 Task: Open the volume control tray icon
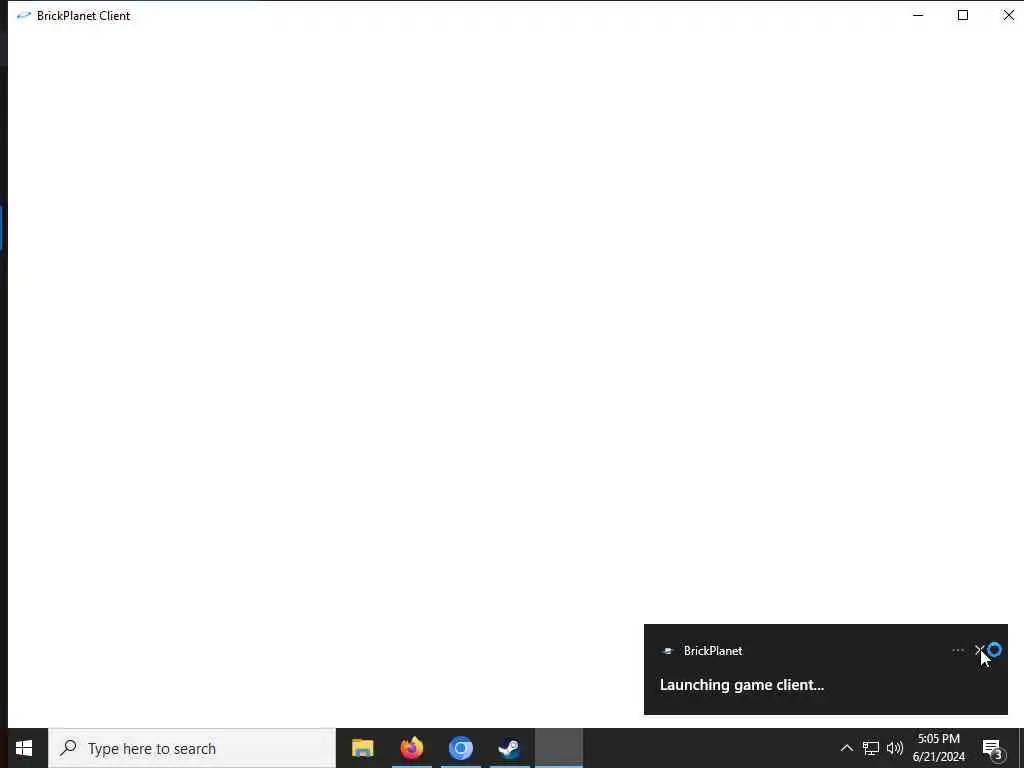click(x=895, y=748)
